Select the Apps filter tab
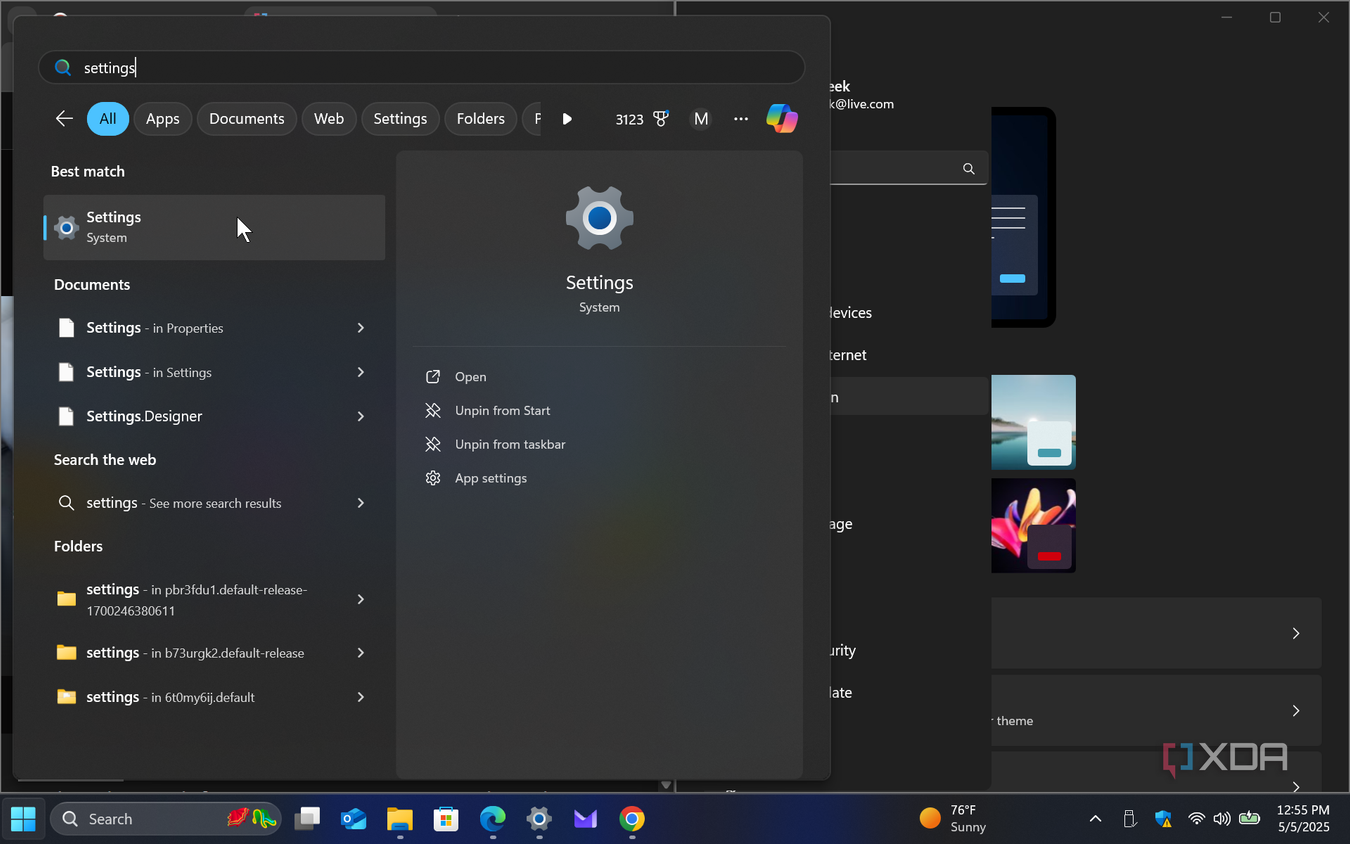 (x=163, y=119)
